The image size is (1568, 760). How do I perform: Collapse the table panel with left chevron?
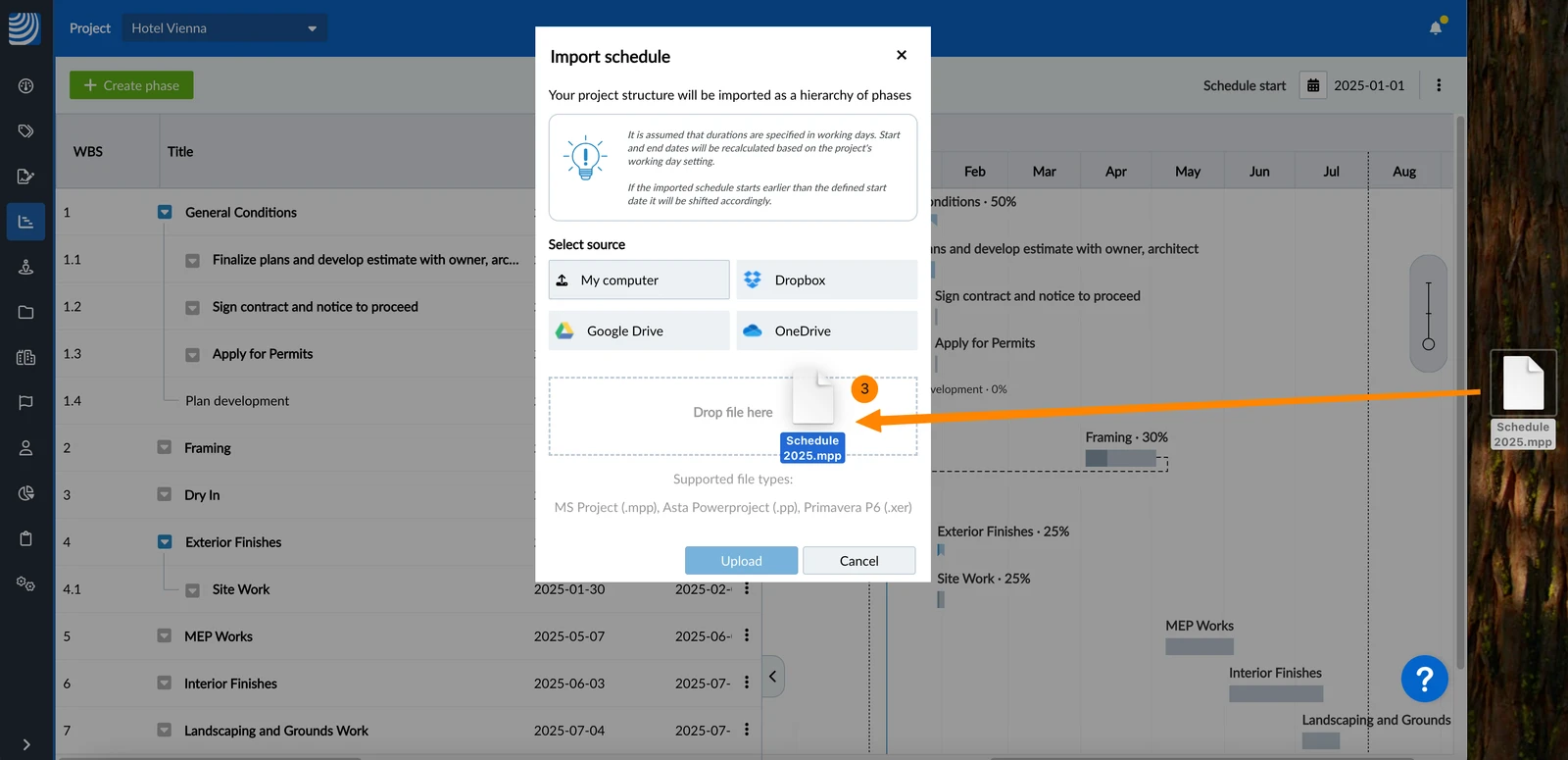pyautogui.click(x=772, y=677)
